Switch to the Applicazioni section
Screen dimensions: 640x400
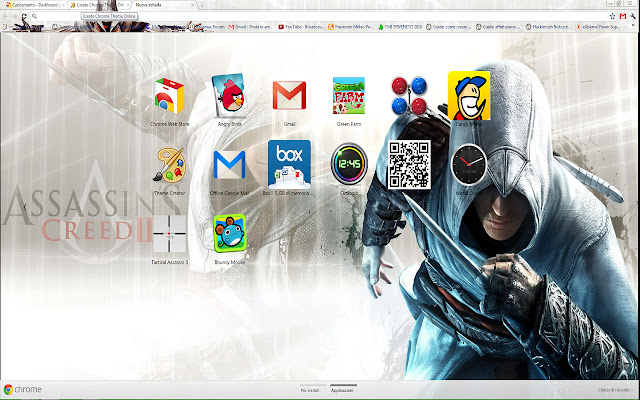342,390
